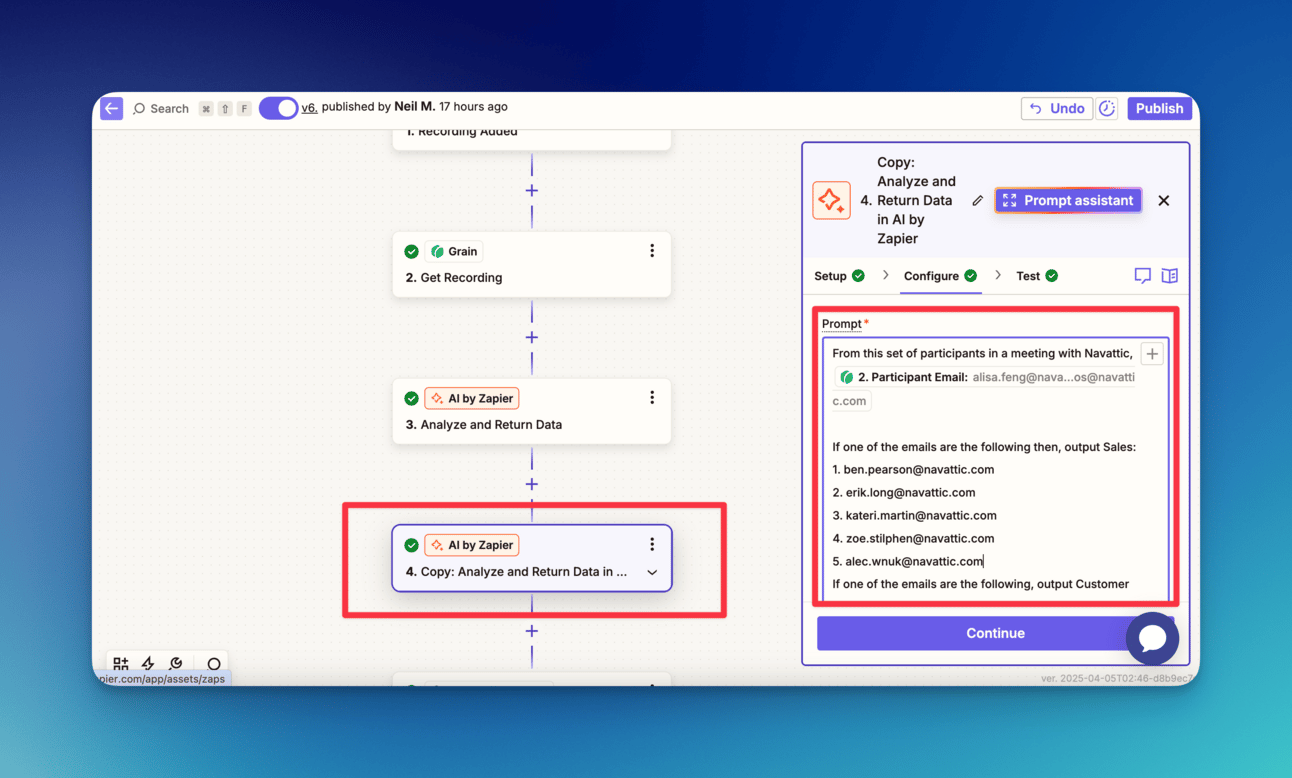This screenshot has width=1292, height=778.
Task: Select the Get Recording step card
Action: 531,264
